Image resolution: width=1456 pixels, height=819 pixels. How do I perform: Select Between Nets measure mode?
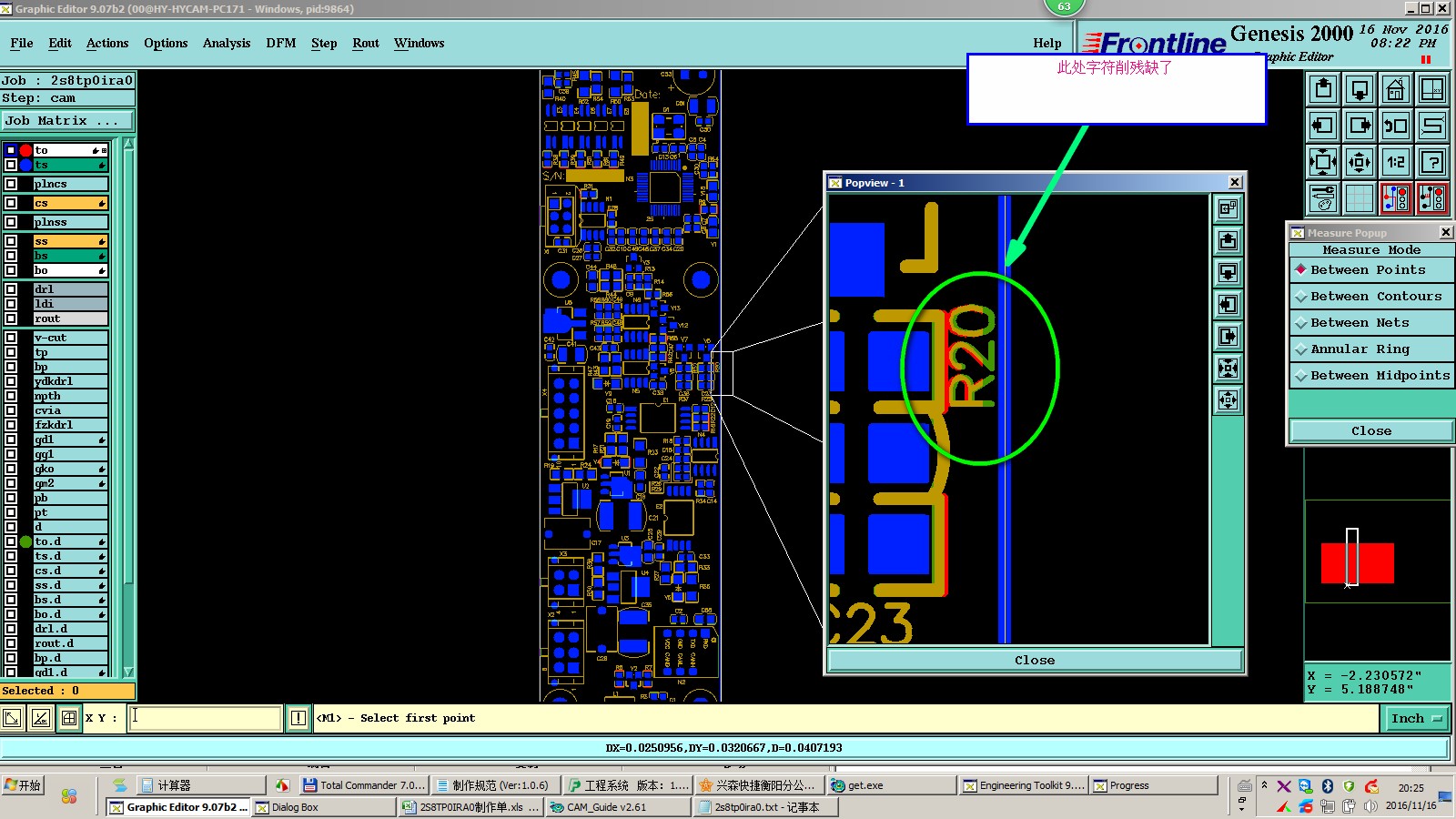coord(1371,323)
